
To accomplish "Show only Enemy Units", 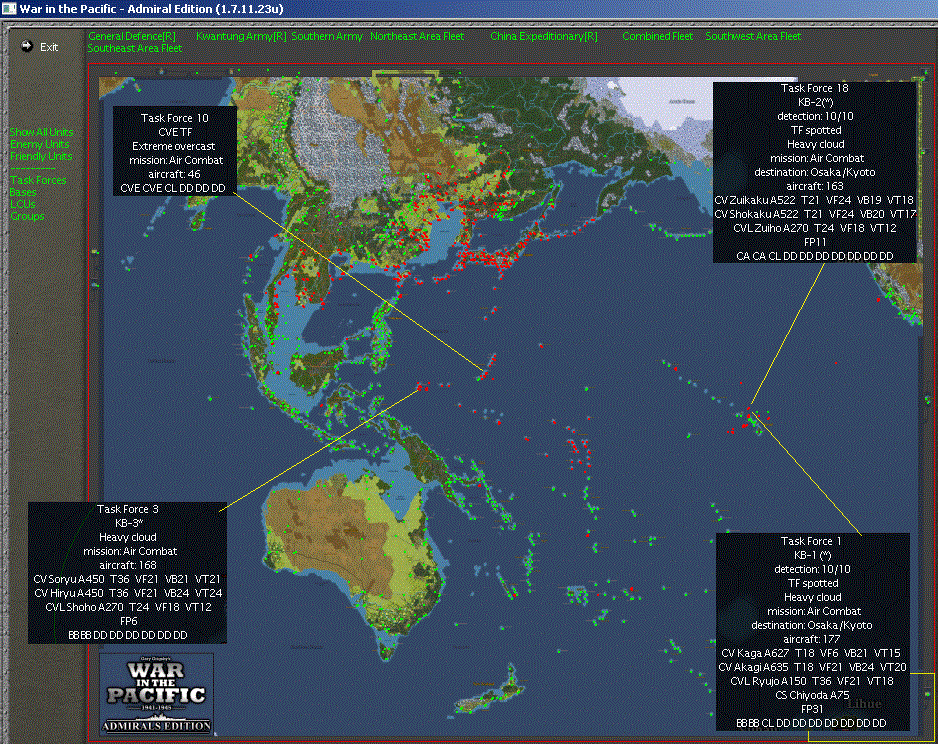I will [39, 144].
